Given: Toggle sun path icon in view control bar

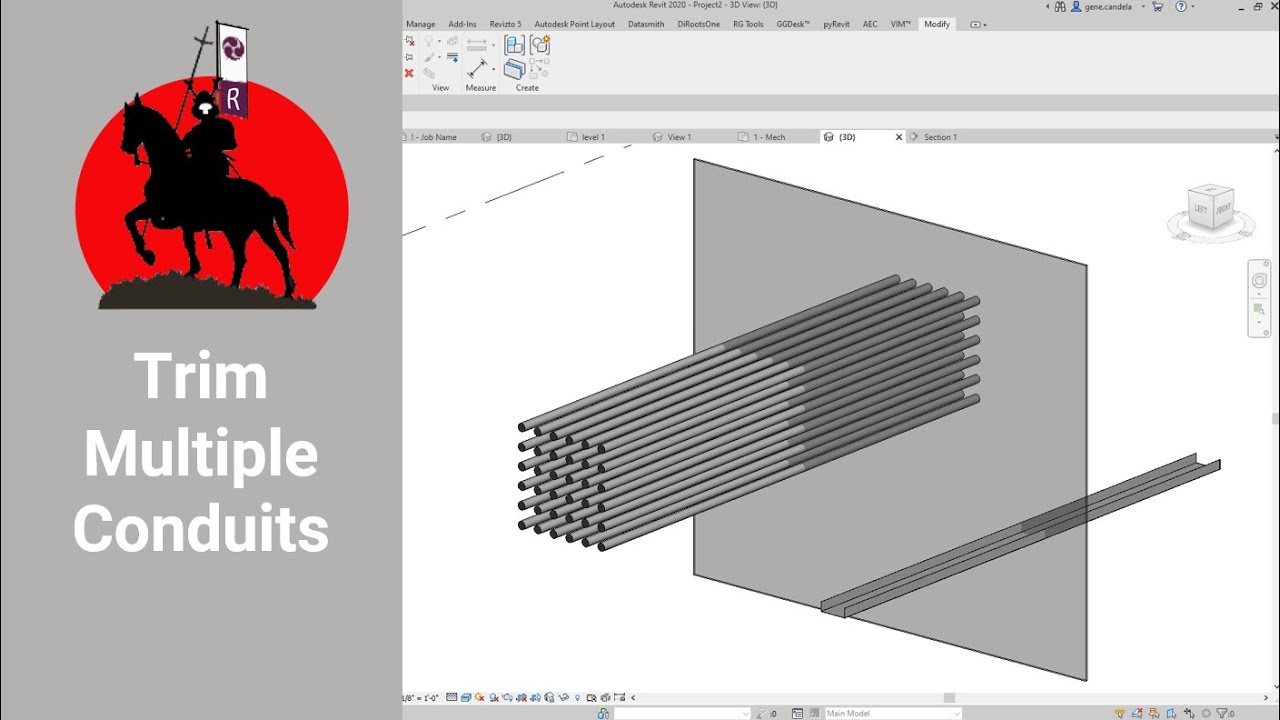Looking at the screenshot, I should click(x=480, y=697).
